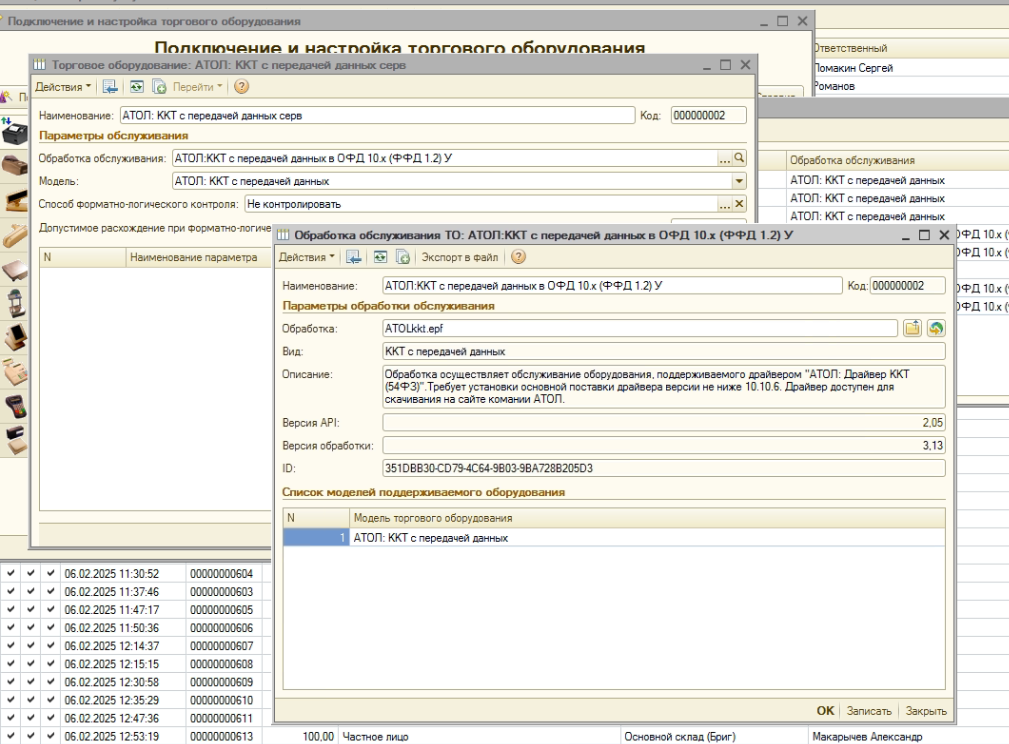Image resolution: width=1009 pixels, height=744 pixels.
Task: Click the ellipsis button of the Обработка обслуживания field
Action: [725, 158]
